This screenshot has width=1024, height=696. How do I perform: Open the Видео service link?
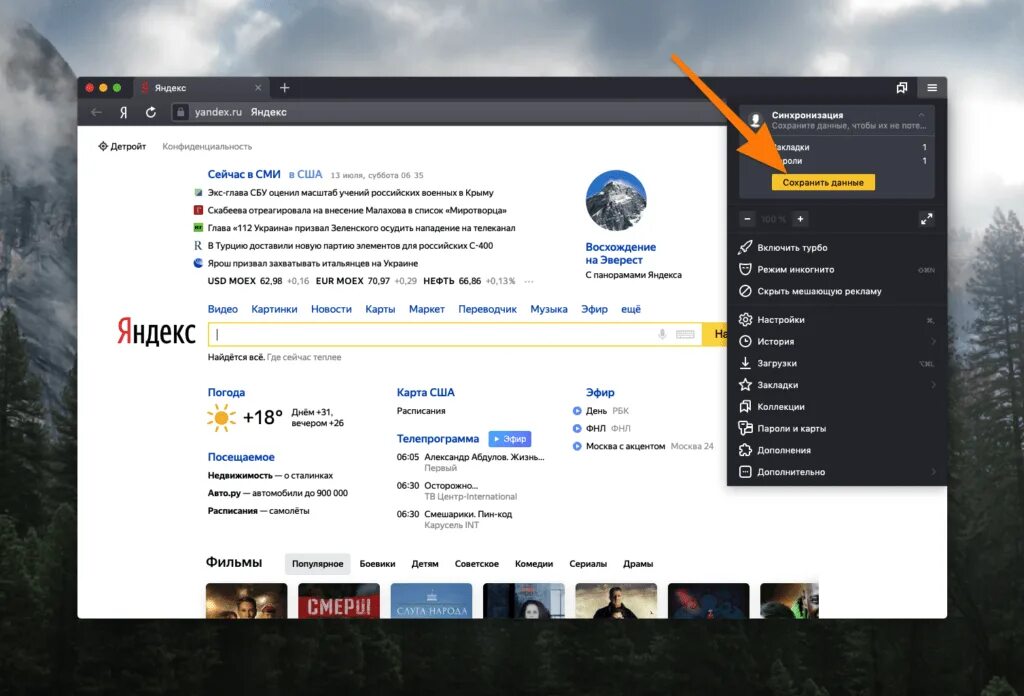coord(223,309)
